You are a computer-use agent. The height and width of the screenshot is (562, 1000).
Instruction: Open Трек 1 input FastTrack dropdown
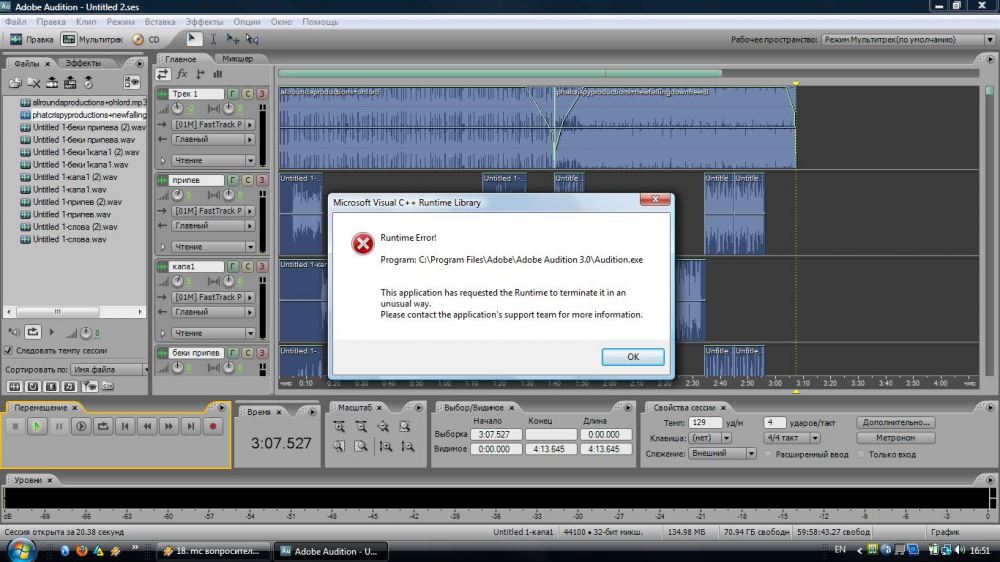tap(214, 124)
